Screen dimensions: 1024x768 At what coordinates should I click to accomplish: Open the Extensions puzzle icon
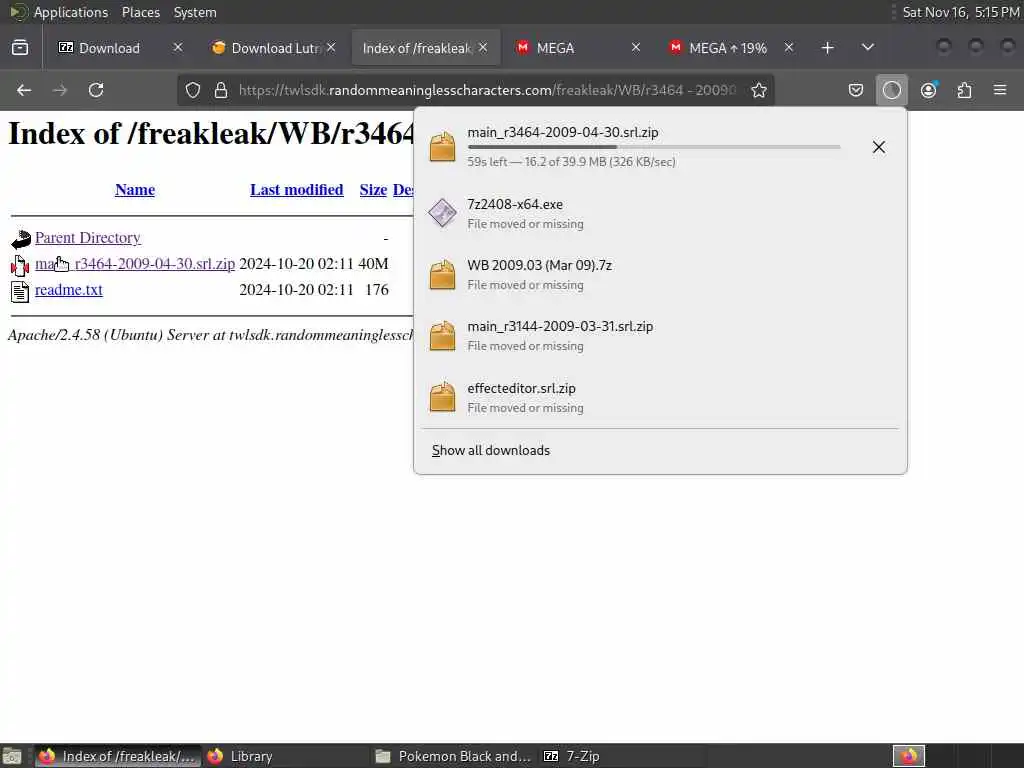(965, 90)
